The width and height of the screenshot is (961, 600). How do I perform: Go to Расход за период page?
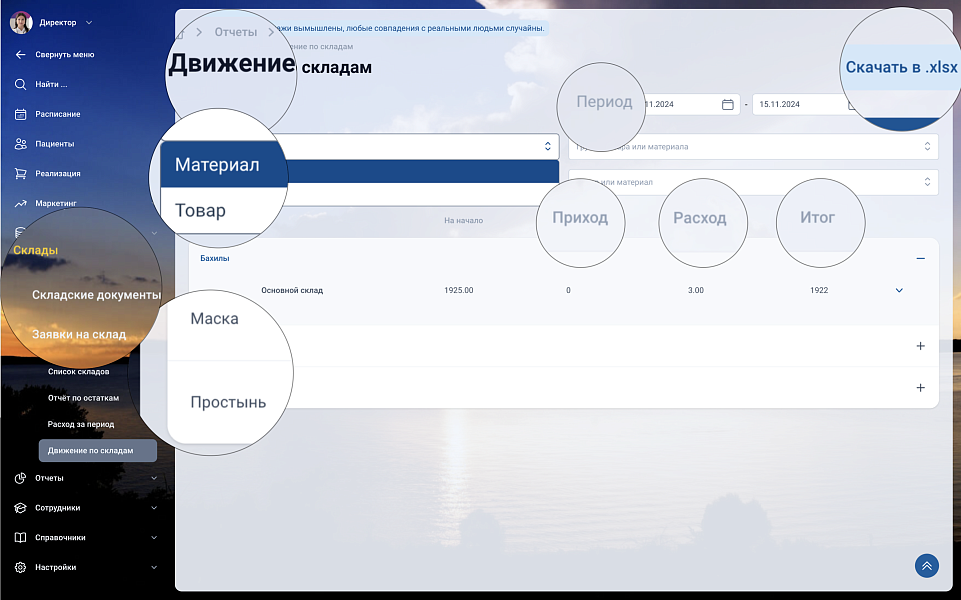tap(81, 424)
